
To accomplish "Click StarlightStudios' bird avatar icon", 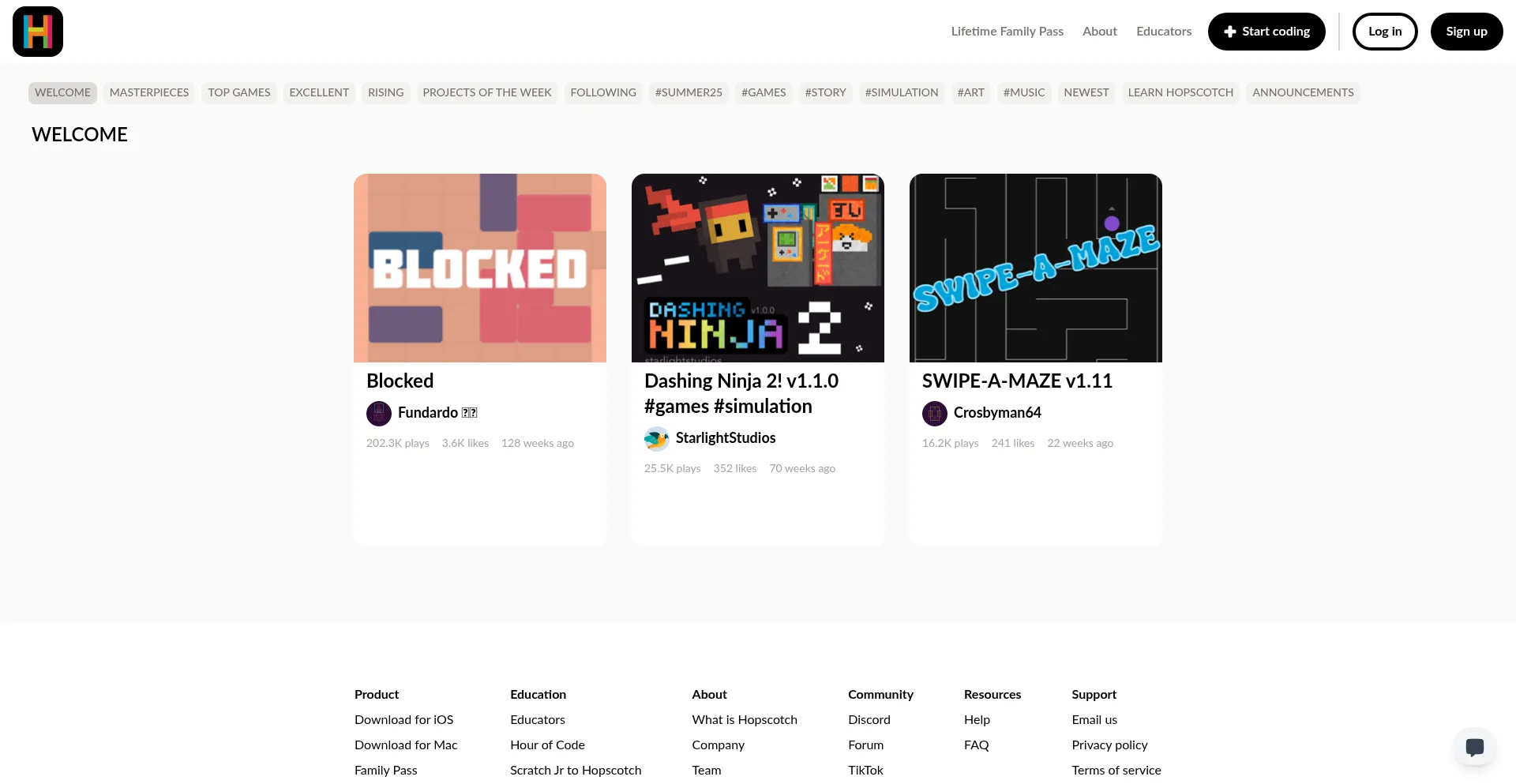I will pos(657,438).
